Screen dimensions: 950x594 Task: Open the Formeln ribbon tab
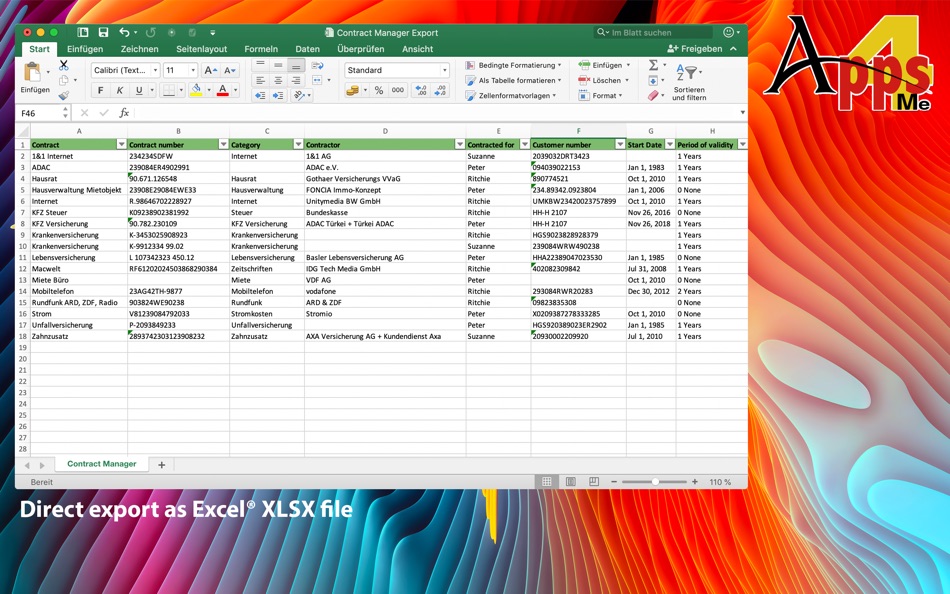coord(261,49)
